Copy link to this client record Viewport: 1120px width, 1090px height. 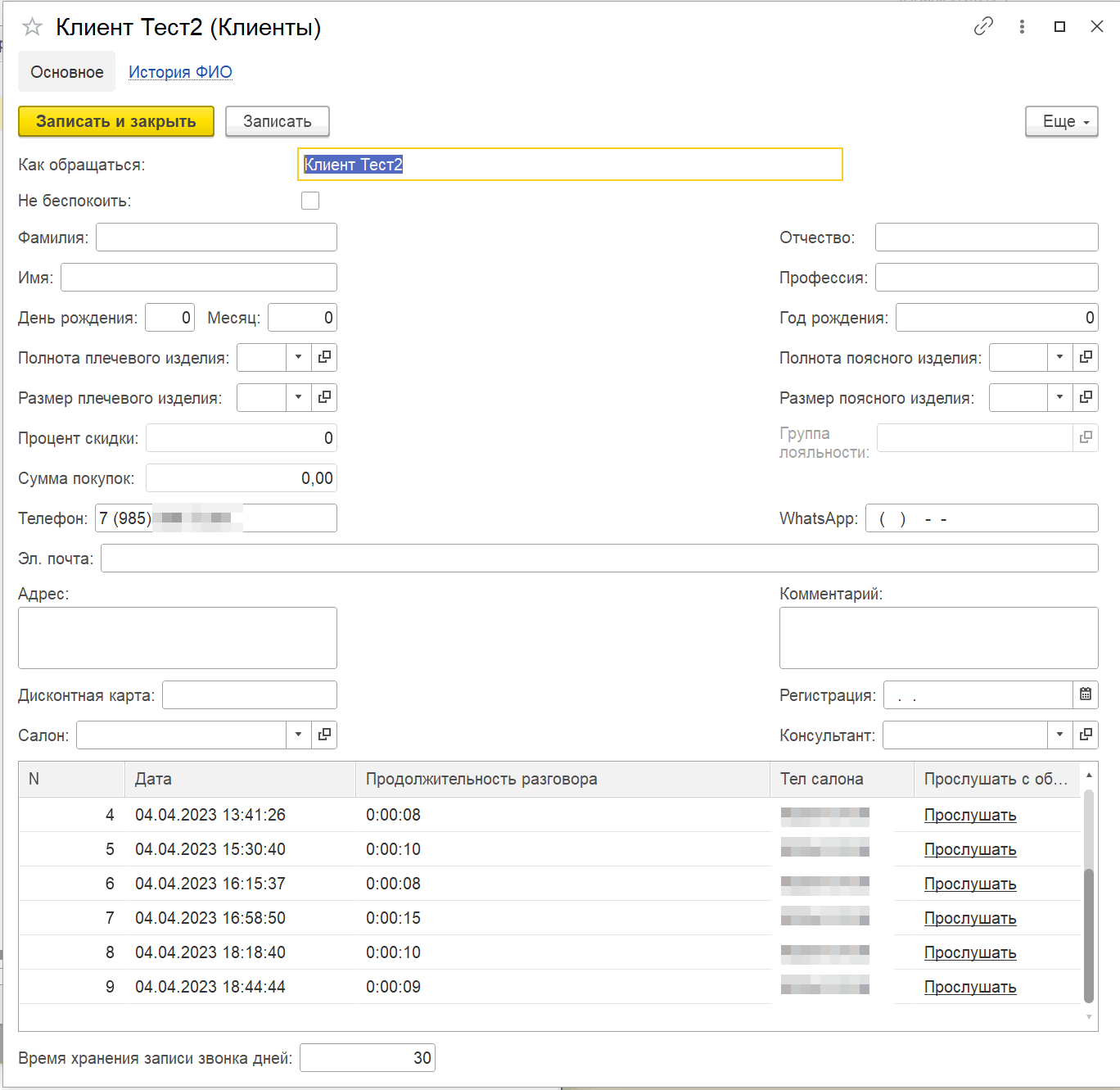pos(983,26)
